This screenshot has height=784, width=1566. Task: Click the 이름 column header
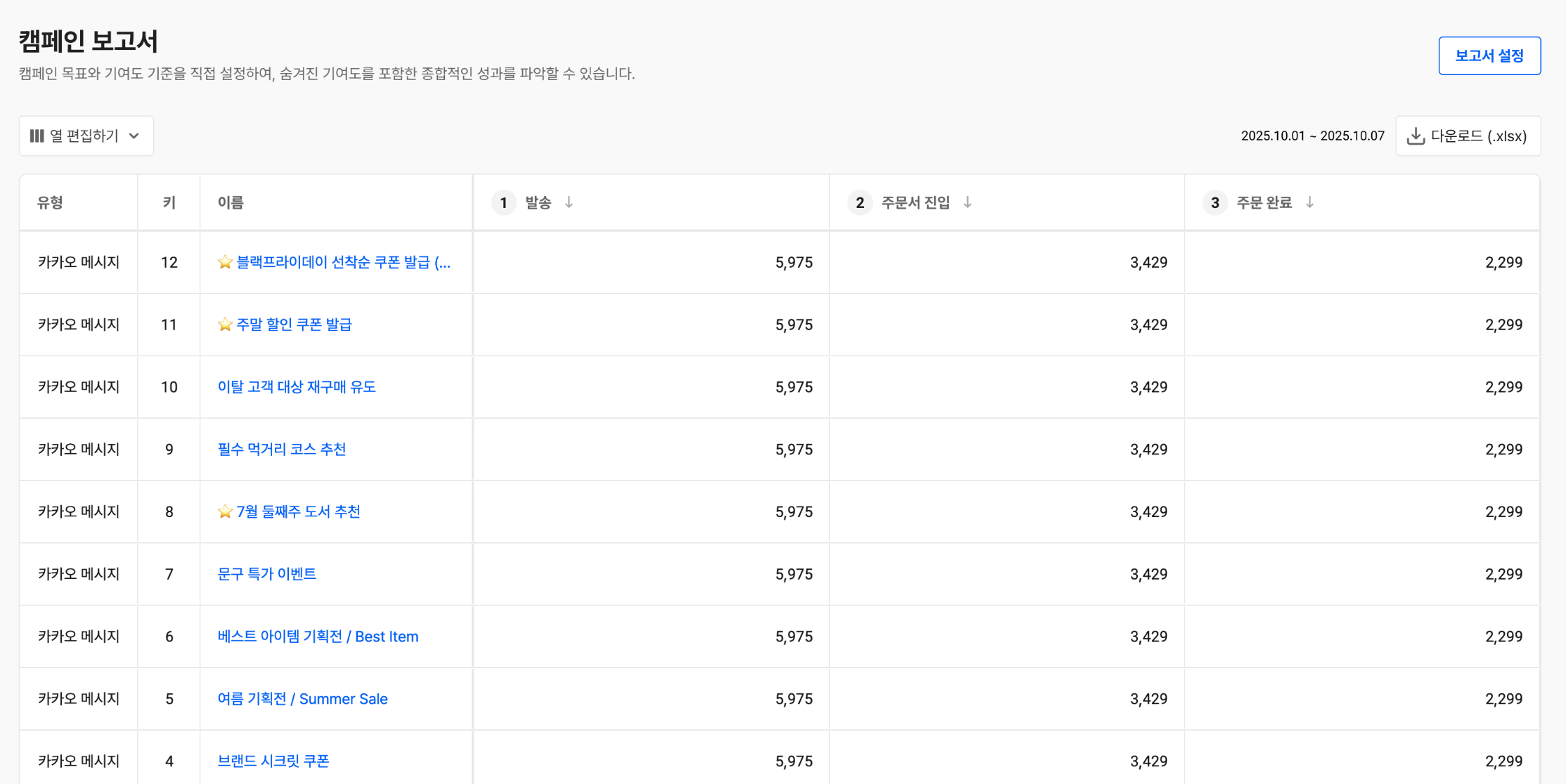click(x=231, y=202)
